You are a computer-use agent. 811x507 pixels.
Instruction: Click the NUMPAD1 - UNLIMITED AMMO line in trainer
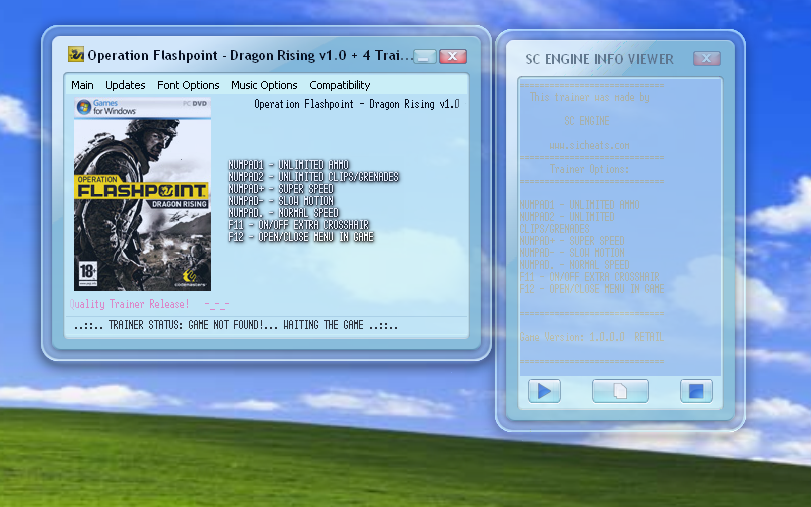pos(289,165)
